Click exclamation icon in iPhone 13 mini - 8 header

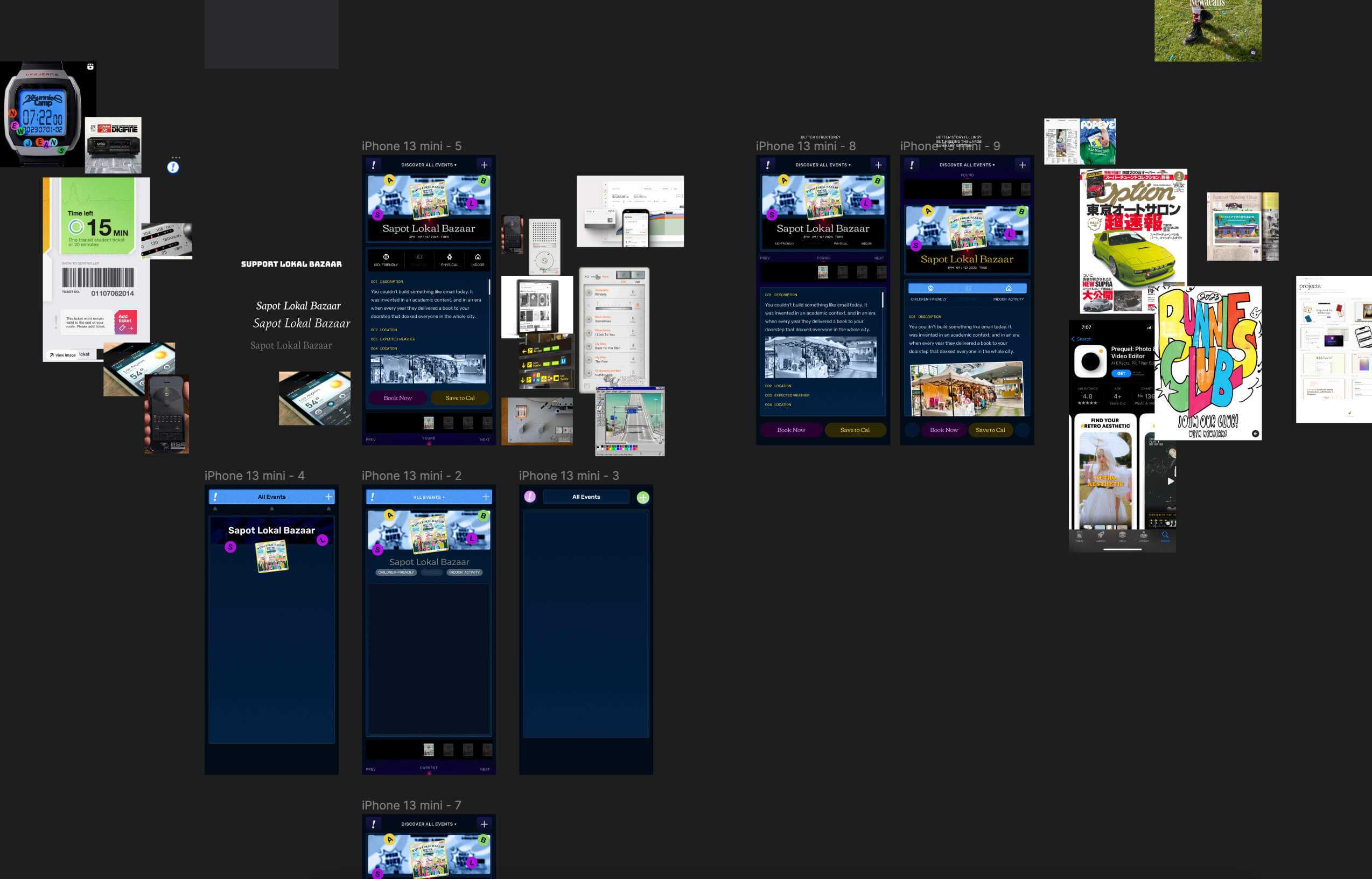pos(768,165)
